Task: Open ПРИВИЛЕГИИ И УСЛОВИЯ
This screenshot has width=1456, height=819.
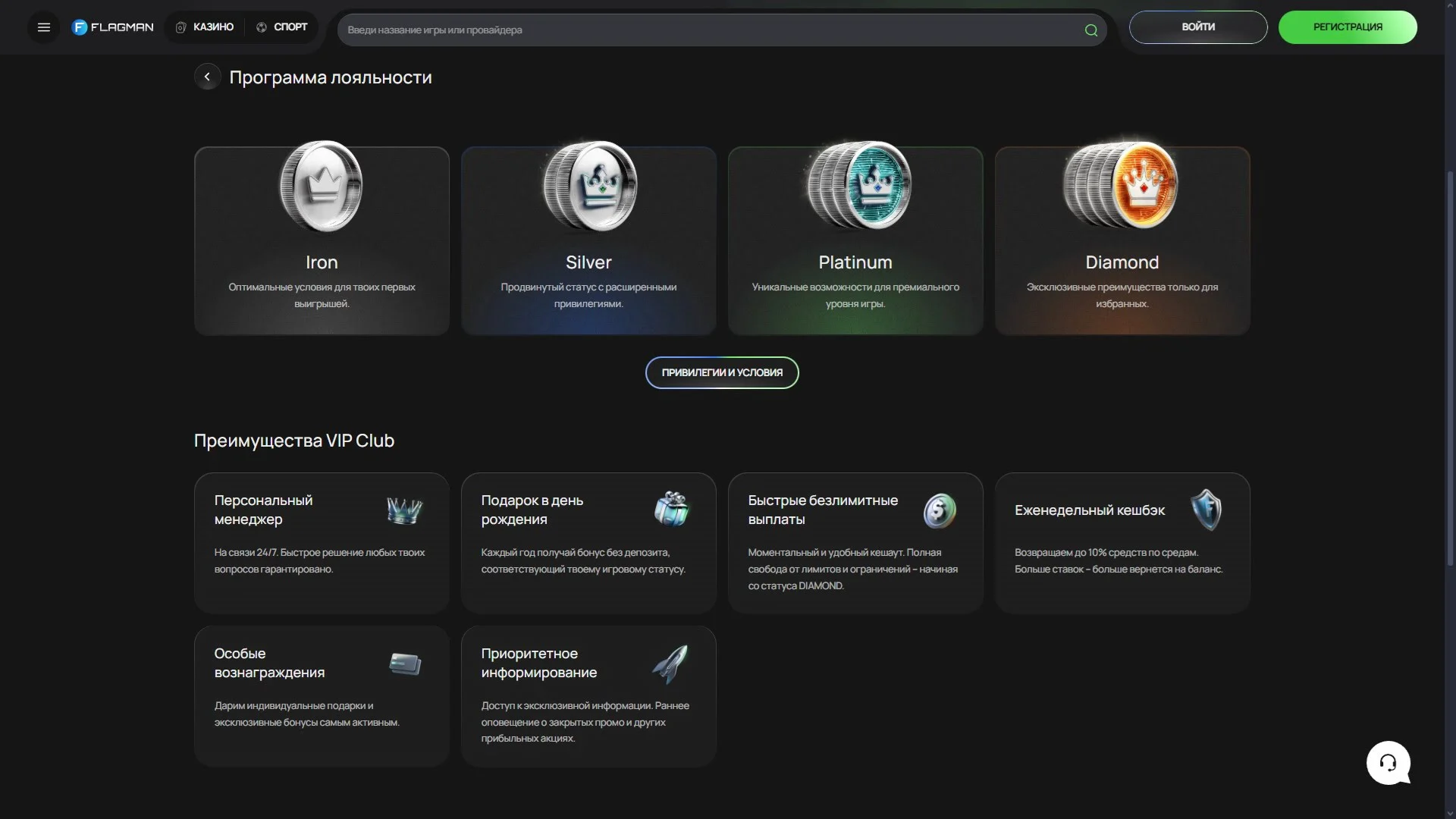Action: (721, 372)
